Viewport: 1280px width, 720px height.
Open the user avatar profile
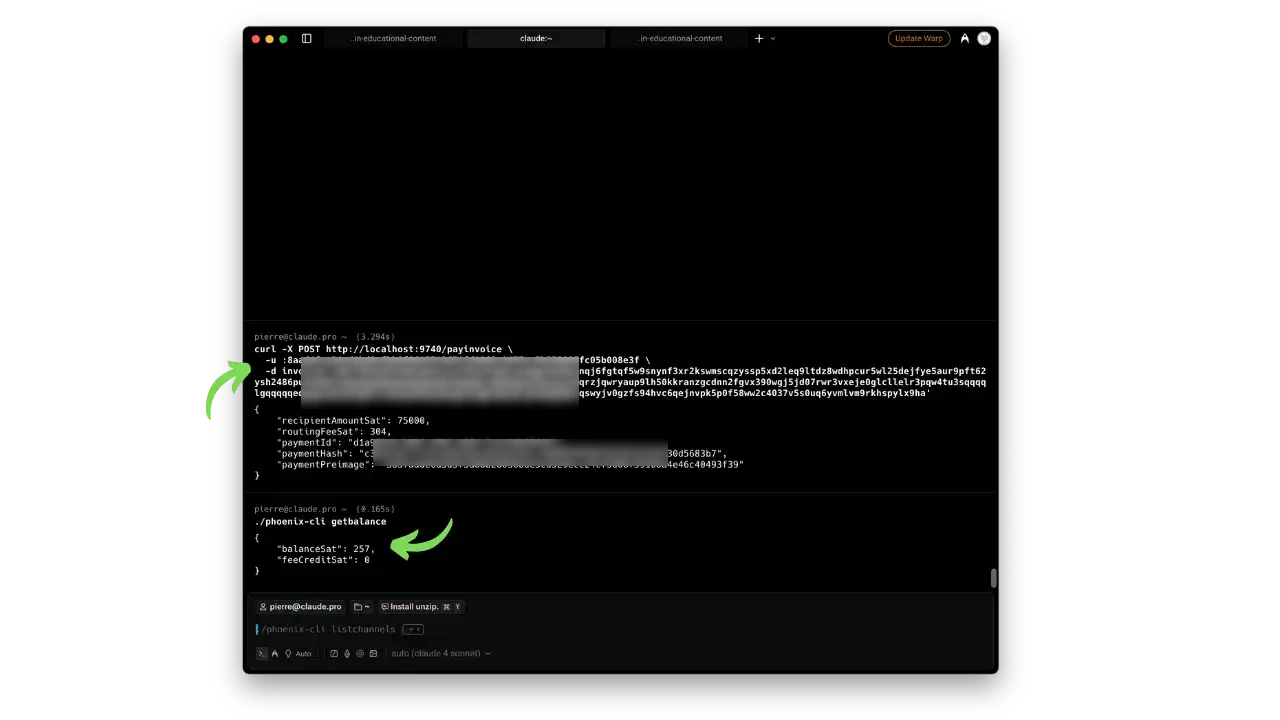tap(984, 39)
